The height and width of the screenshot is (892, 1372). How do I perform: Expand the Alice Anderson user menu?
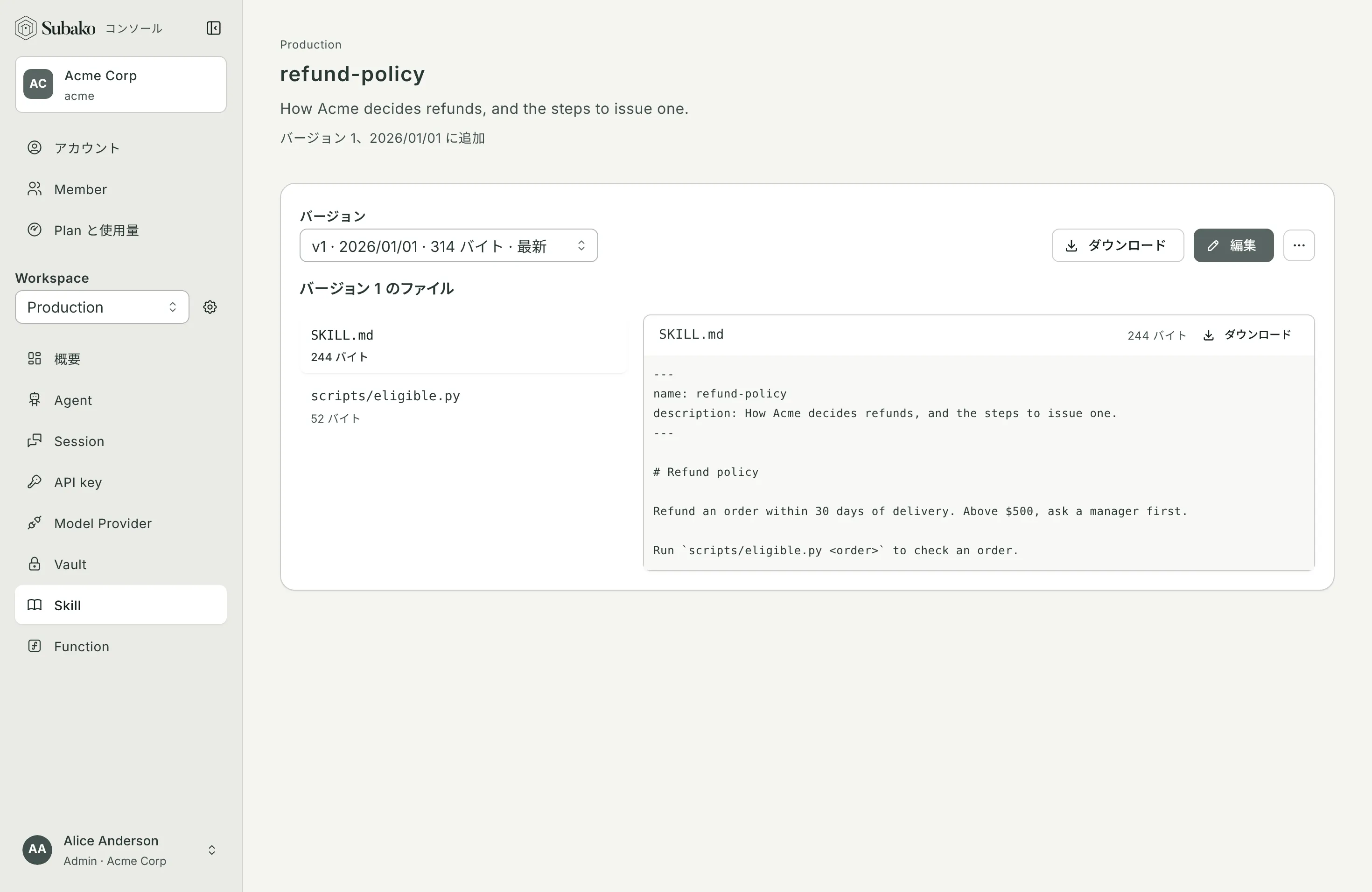tap(120, 850)
